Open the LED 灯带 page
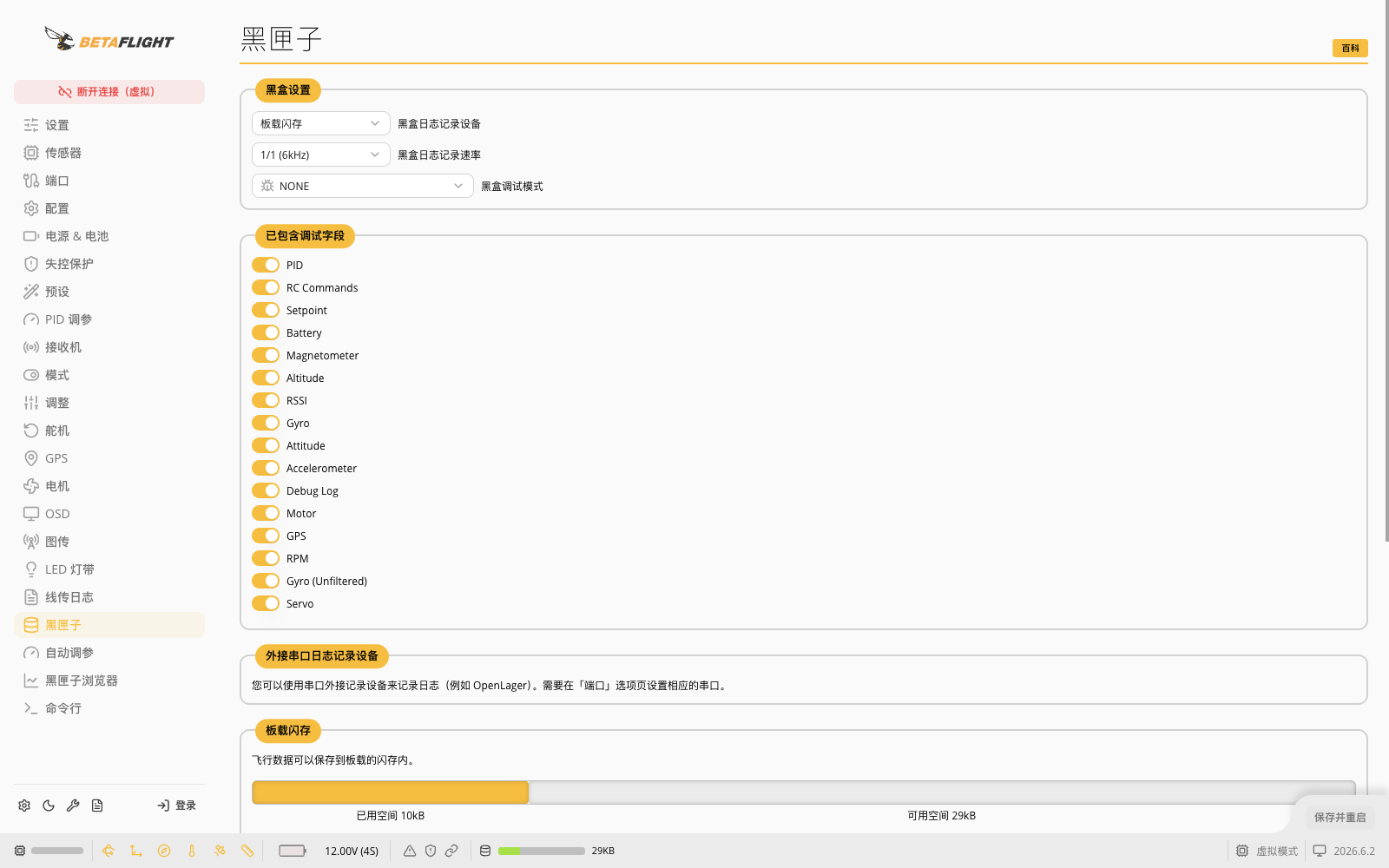 109,569
